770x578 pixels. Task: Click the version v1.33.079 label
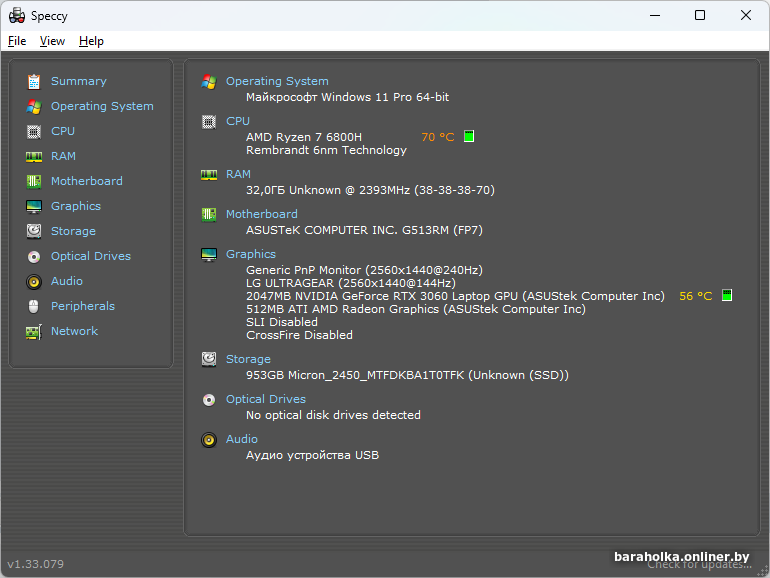(35, 564)
